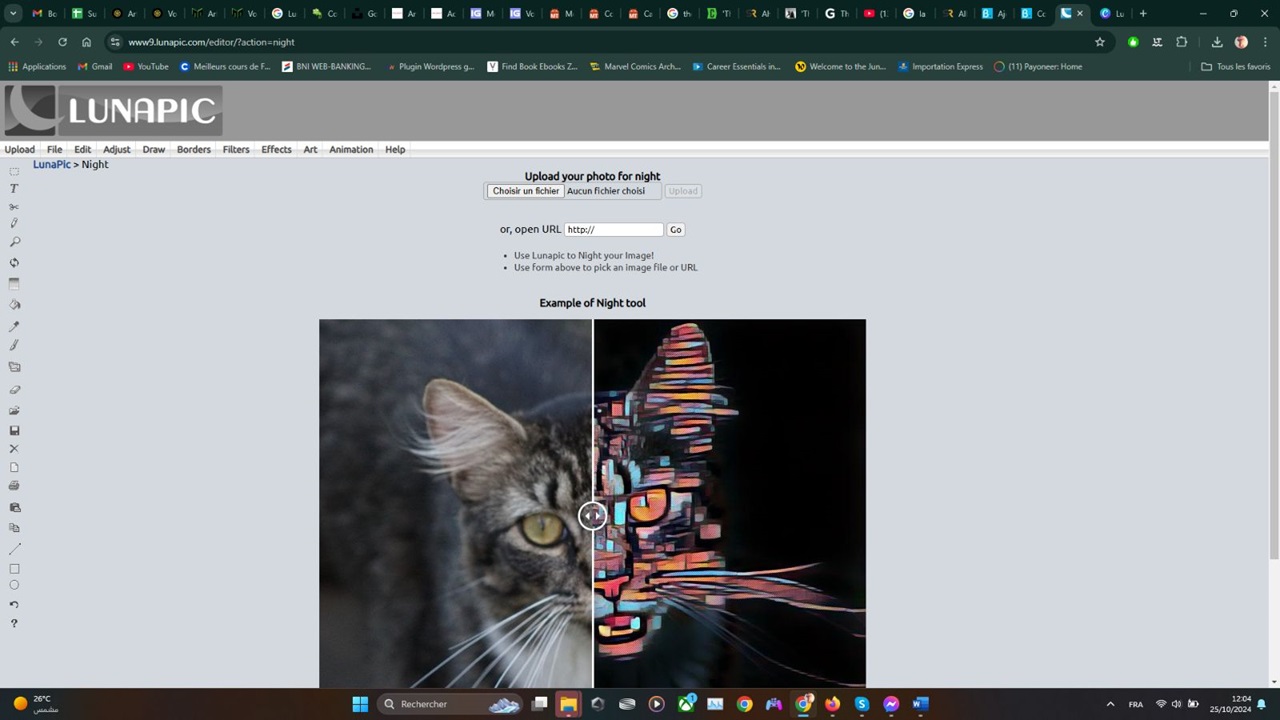Open the Effects menu
Image resolution: width=1280 pixels, height=720 pixels.
(276, 149)
